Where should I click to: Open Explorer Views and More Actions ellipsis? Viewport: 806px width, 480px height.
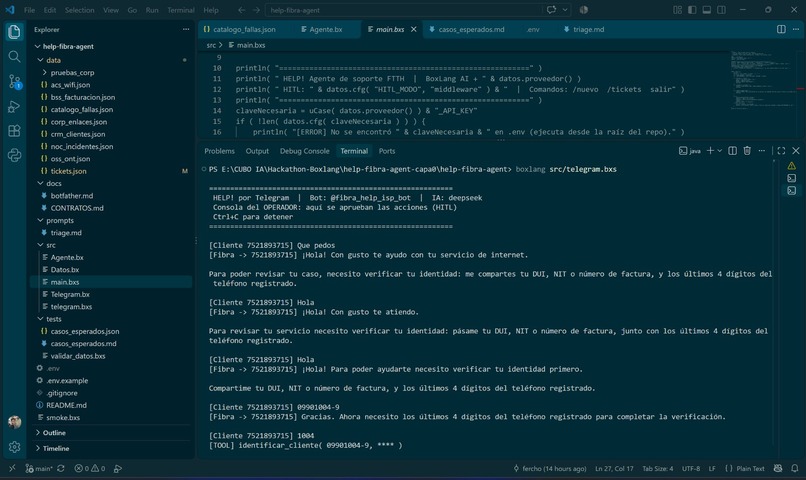coord(186,29)
